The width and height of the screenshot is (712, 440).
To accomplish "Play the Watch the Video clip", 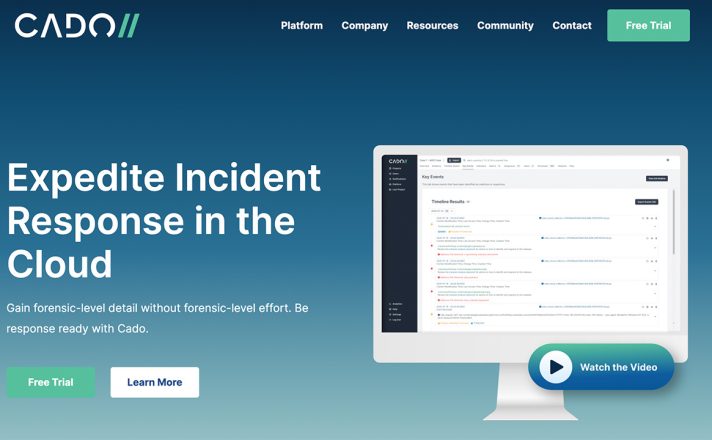I will pos(601,367).
